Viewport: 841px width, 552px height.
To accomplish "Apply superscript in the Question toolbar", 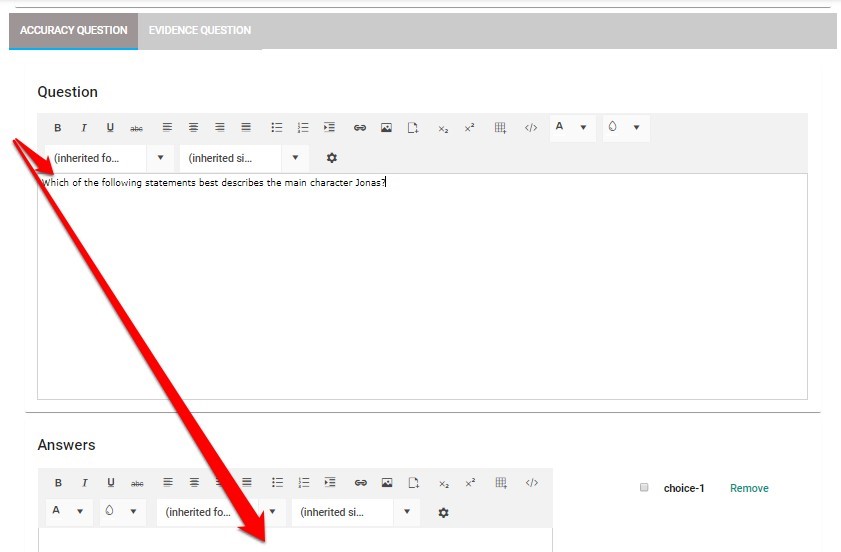I will [x=470, y=128].
